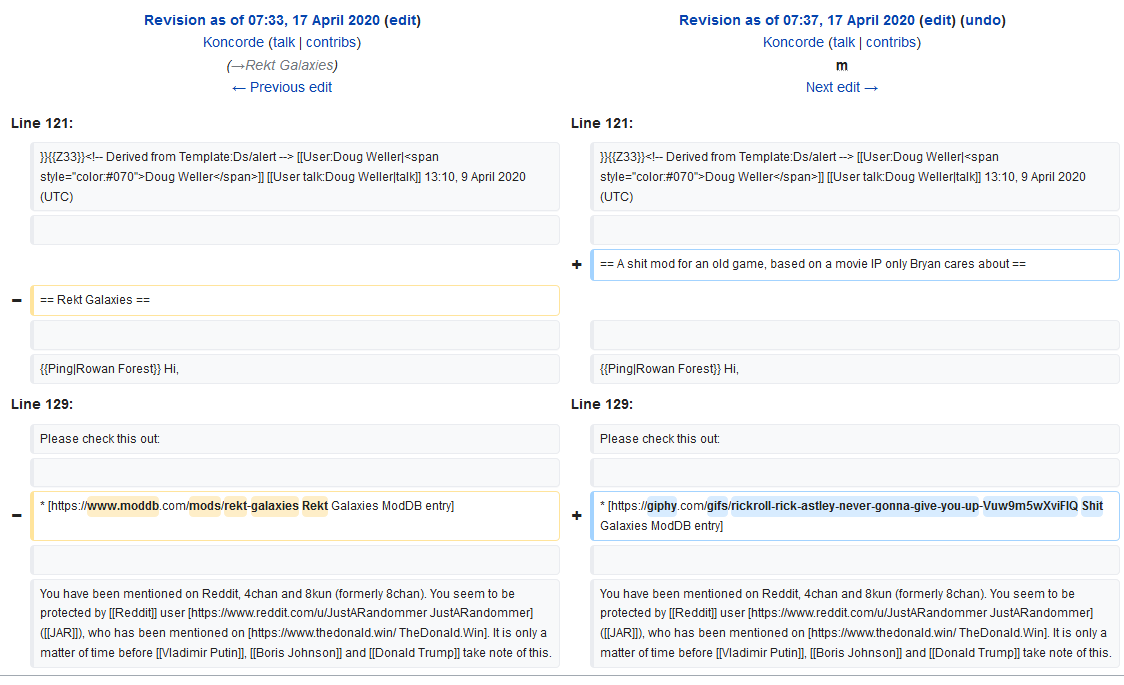Screen dimensions: 1124x685
Task: Click left '{{Ping|Rowan Forest}} Hi,' line
Action: (x=295, y=369)
